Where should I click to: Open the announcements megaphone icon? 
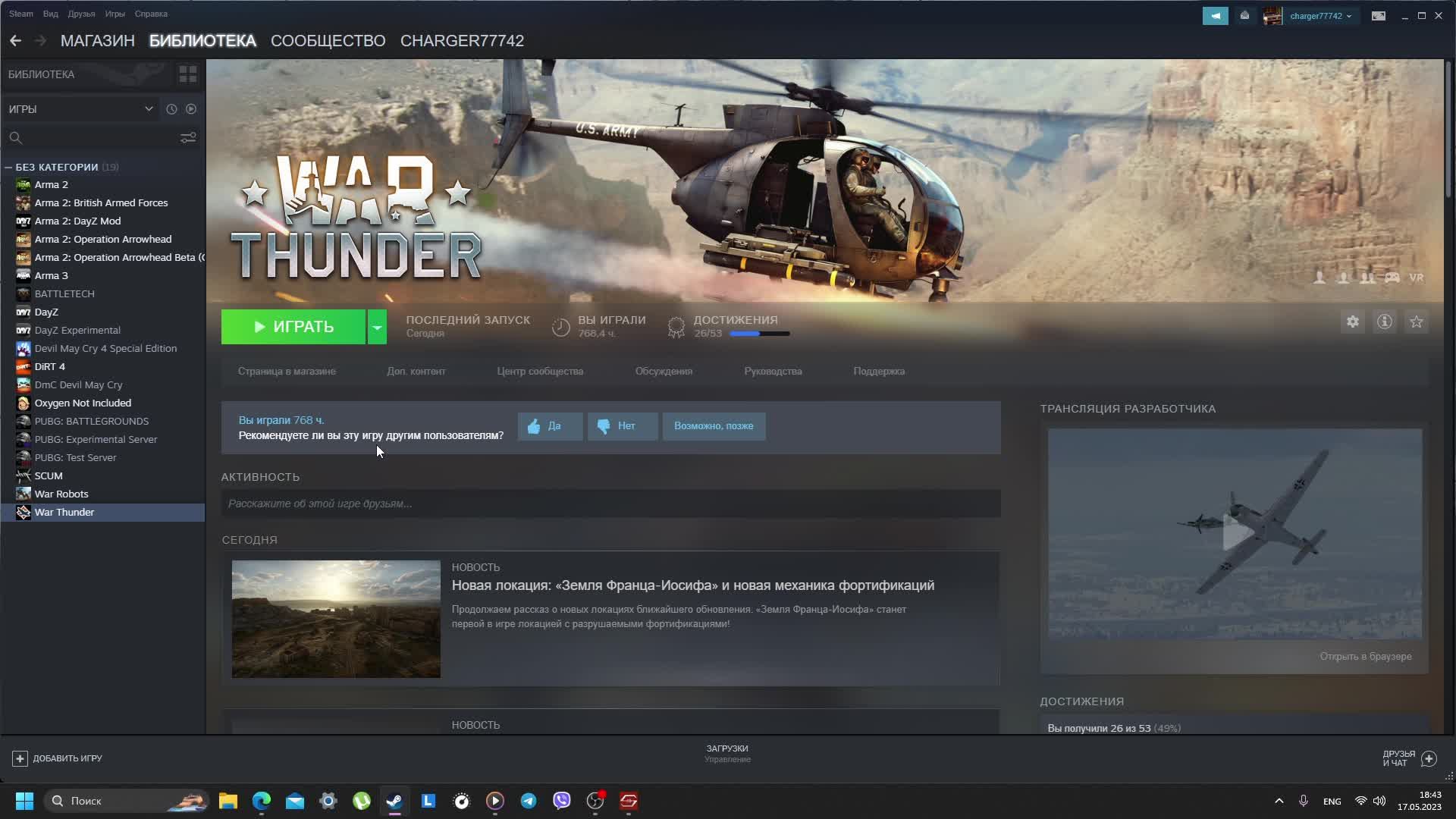[x=1216, y=16]
